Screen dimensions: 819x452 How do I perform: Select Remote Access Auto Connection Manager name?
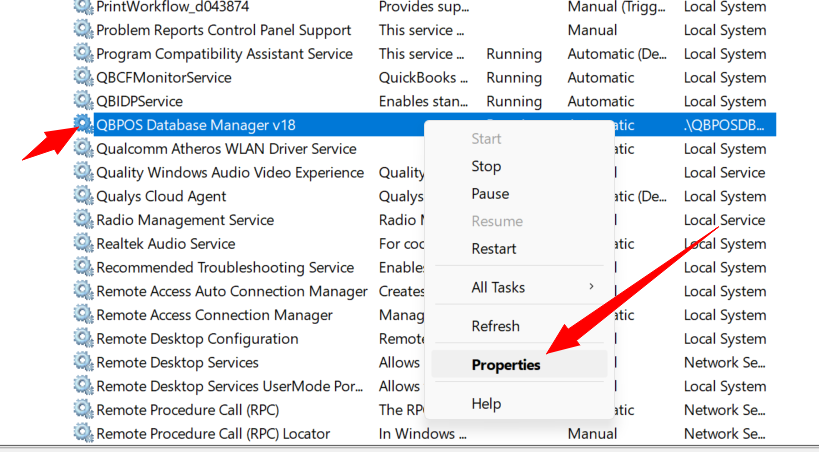tap(232, 292)
